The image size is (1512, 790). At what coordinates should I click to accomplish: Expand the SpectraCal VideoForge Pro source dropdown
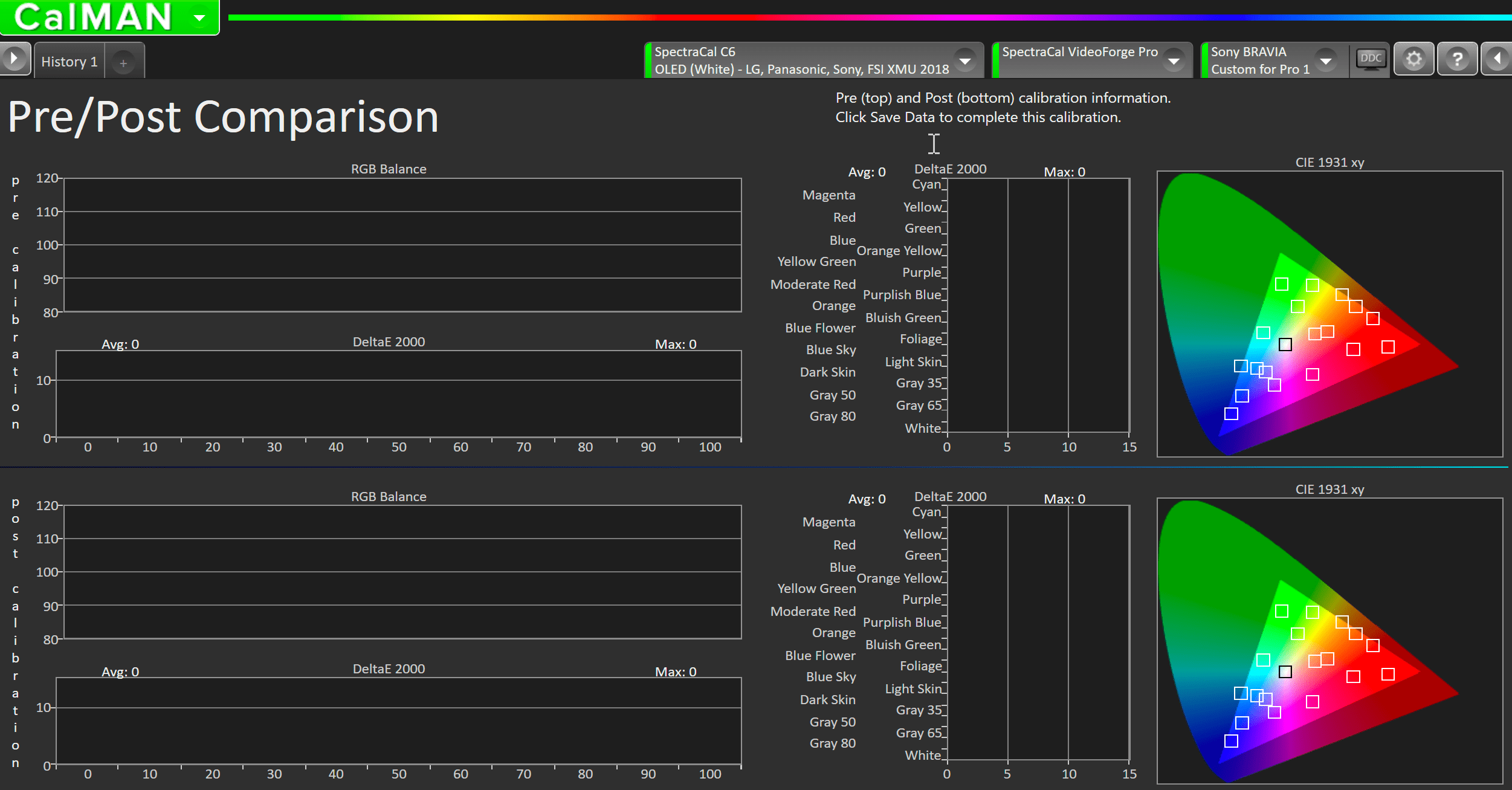point(1174,60)
